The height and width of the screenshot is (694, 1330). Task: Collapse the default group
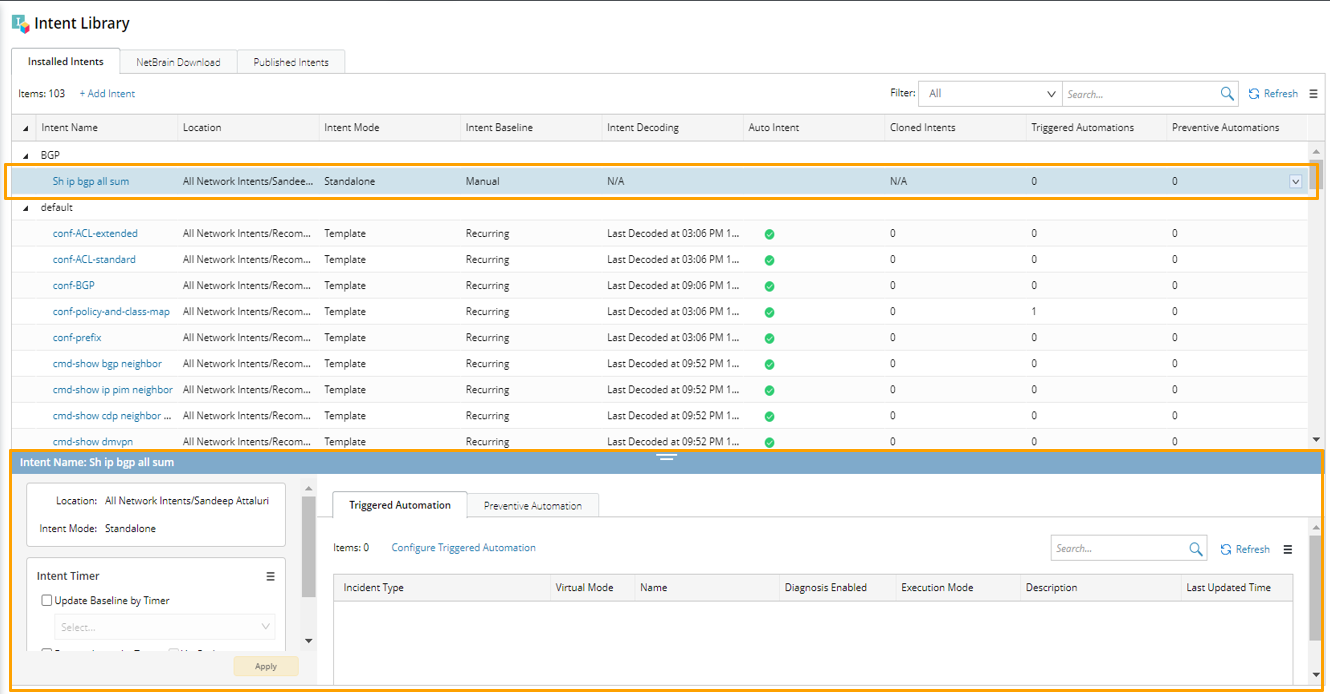(26, 208)
